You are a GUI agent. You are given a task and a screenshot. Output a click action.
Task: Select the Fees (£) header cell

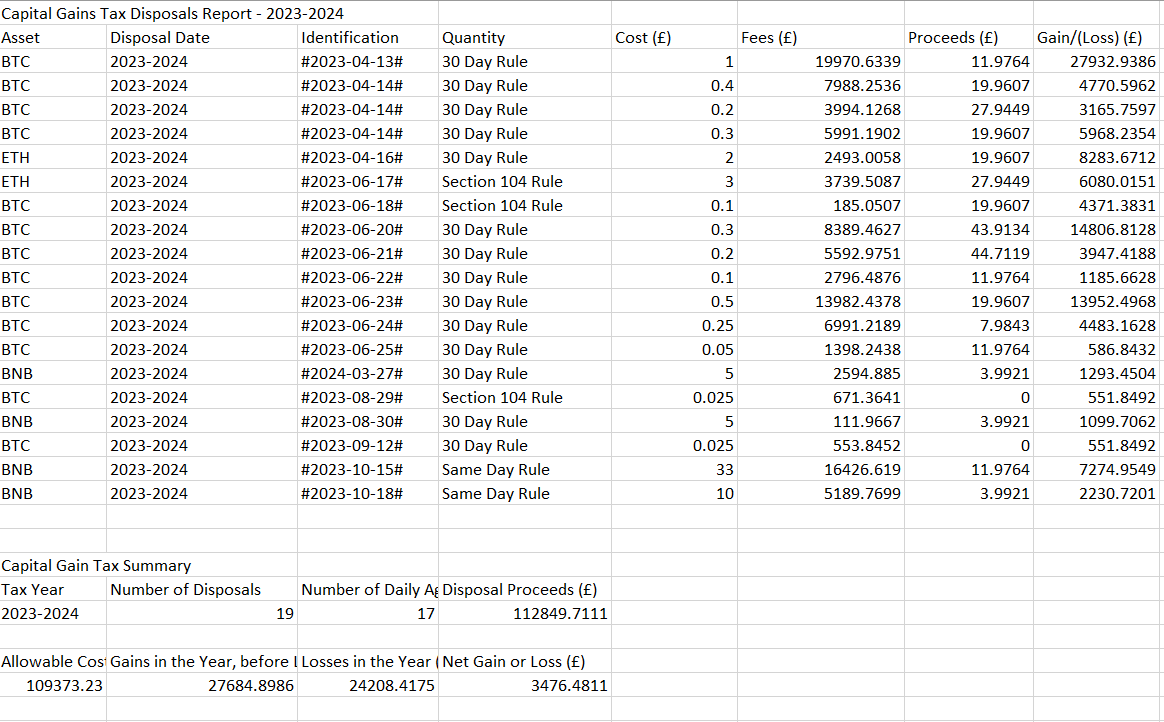point(769,38)
